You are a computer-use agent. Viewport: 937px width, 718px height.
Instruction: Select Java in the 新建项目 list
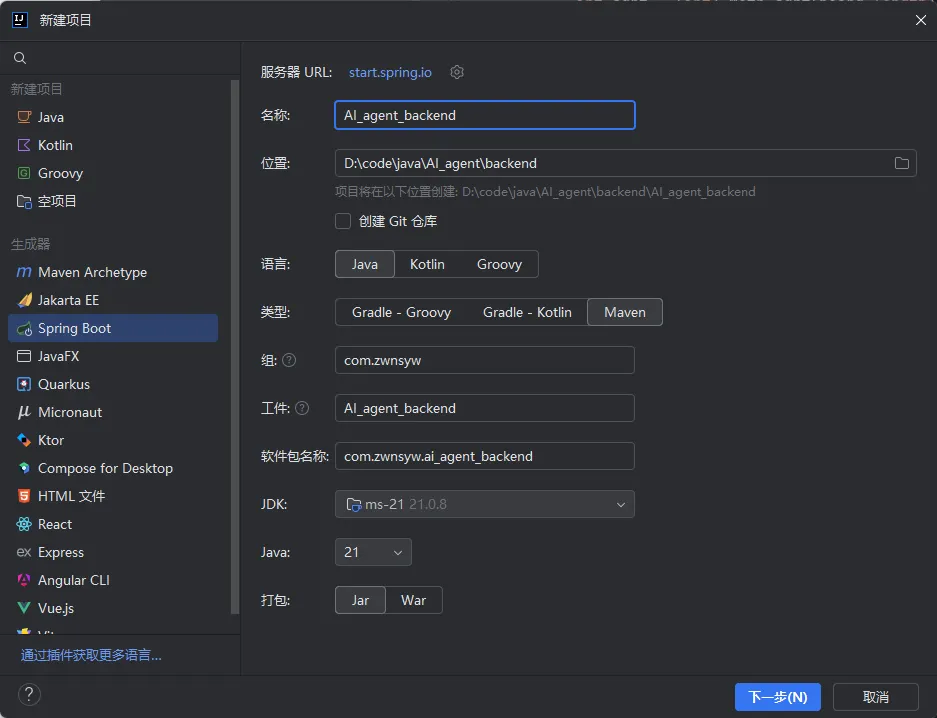tap(113, 117)
